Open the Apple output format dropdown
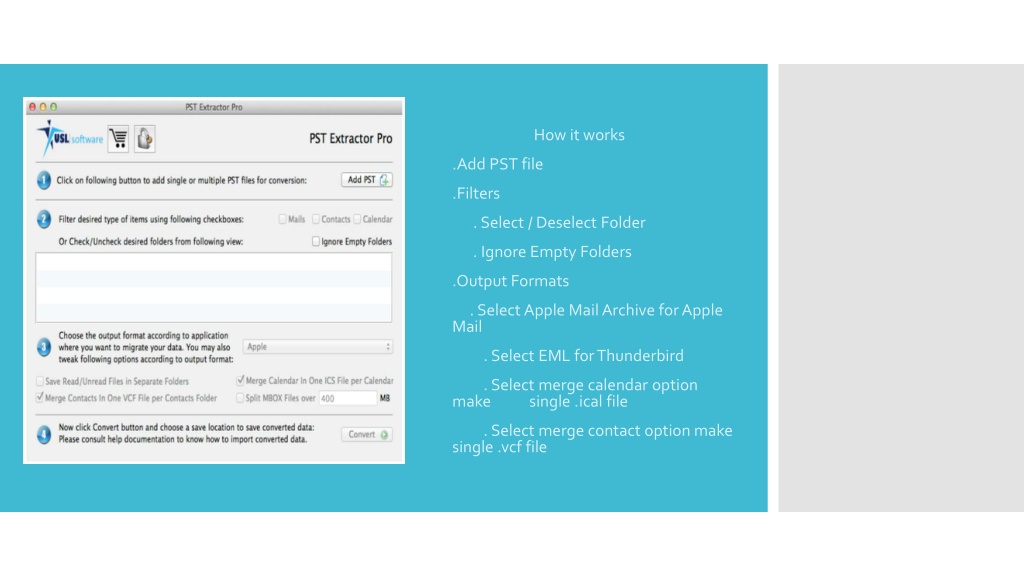Viewport: 1024px width, 576px height. 318,347
